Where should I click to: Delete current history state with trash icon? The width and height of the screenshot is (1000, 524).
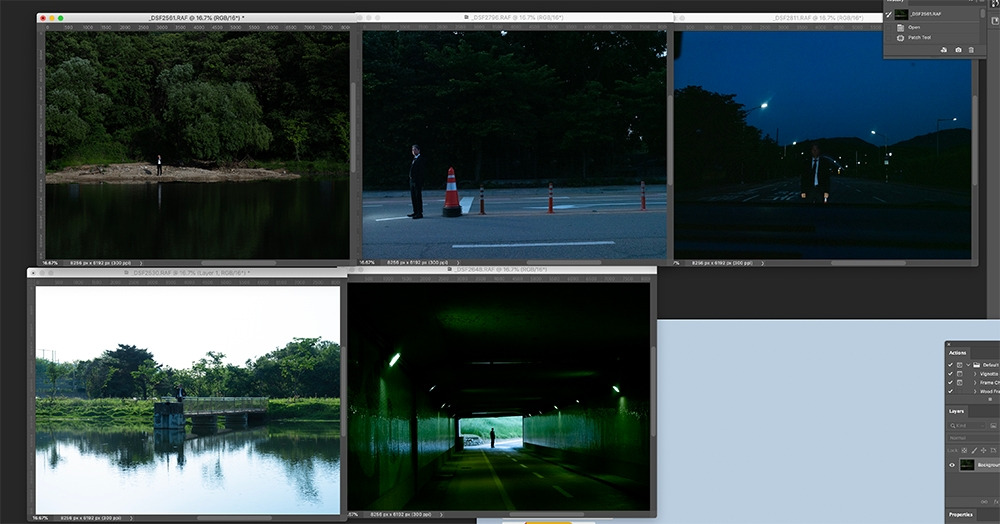971,50
